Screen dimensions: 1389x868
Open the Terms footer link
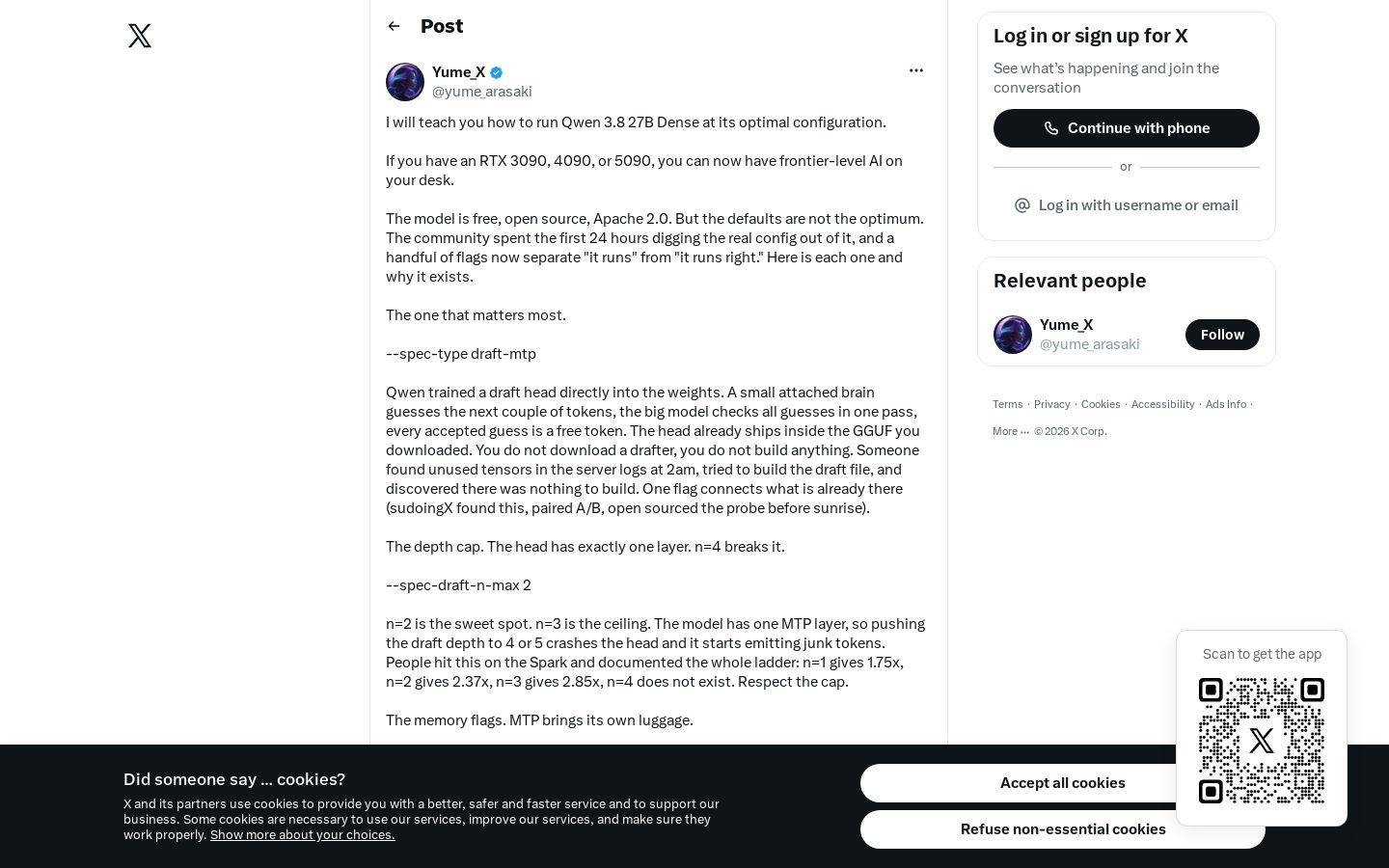coord(1008,404)
